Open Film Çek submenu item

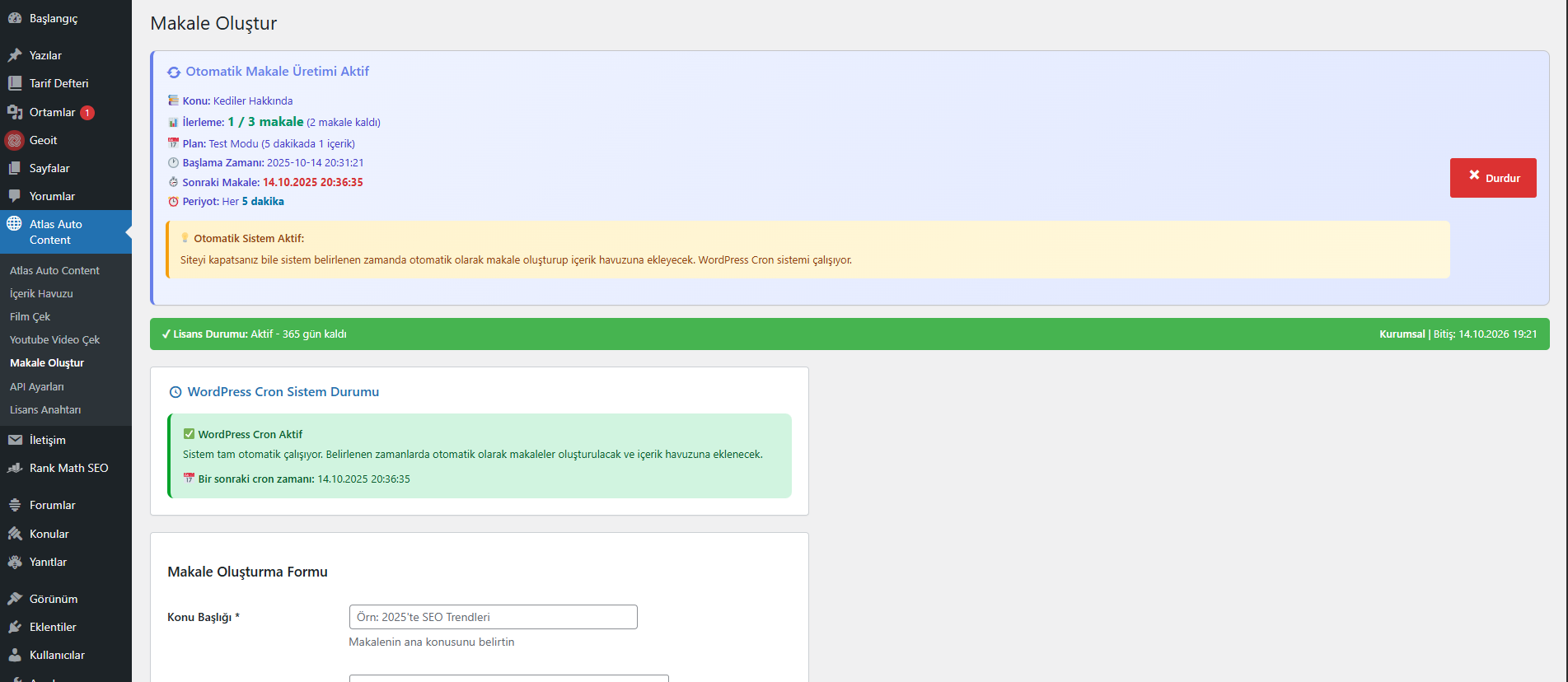click(30, 316)
